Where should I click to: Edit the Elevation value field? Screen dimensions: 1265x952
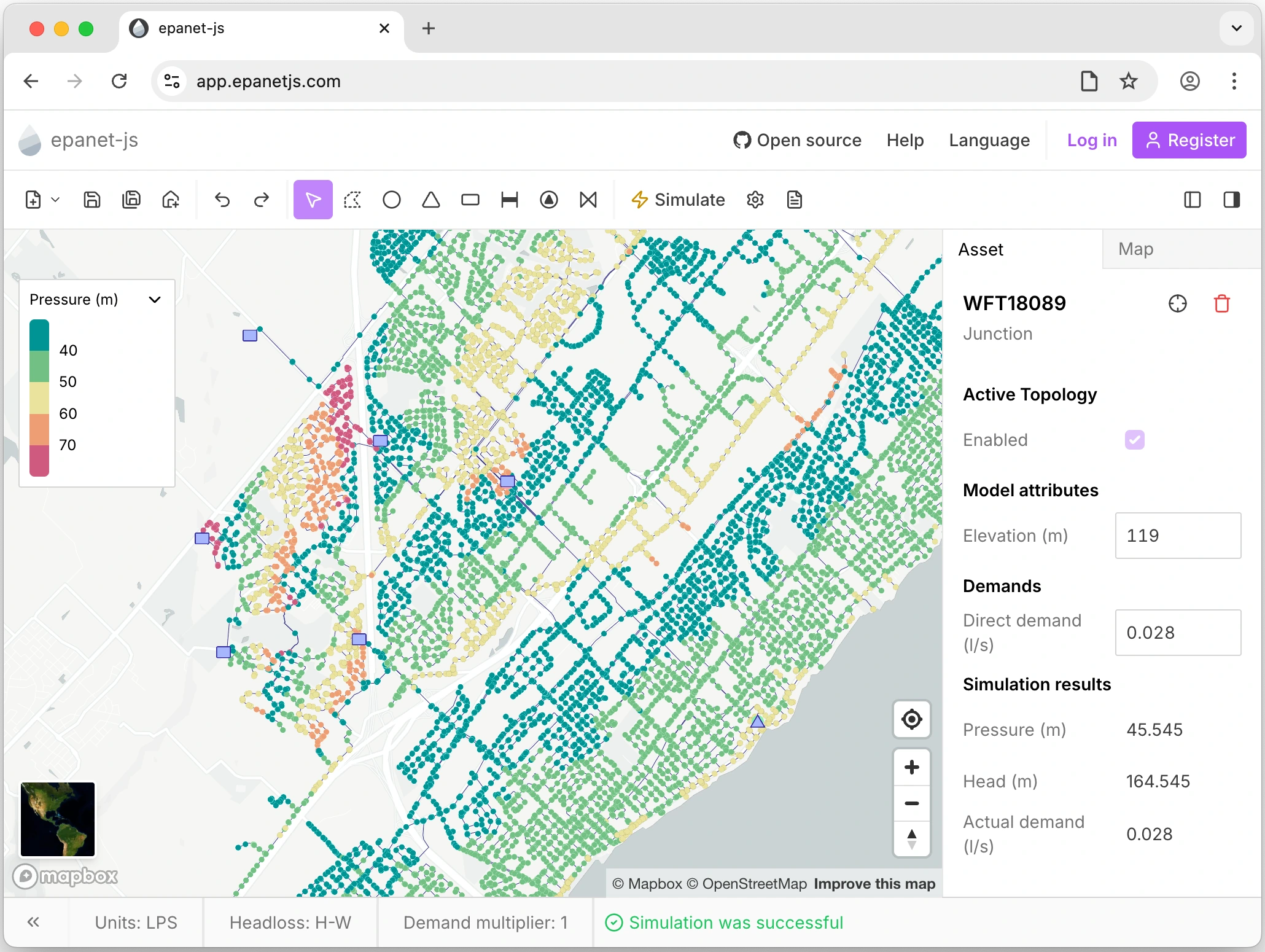pyautogui.click(x=1177, y=536)
